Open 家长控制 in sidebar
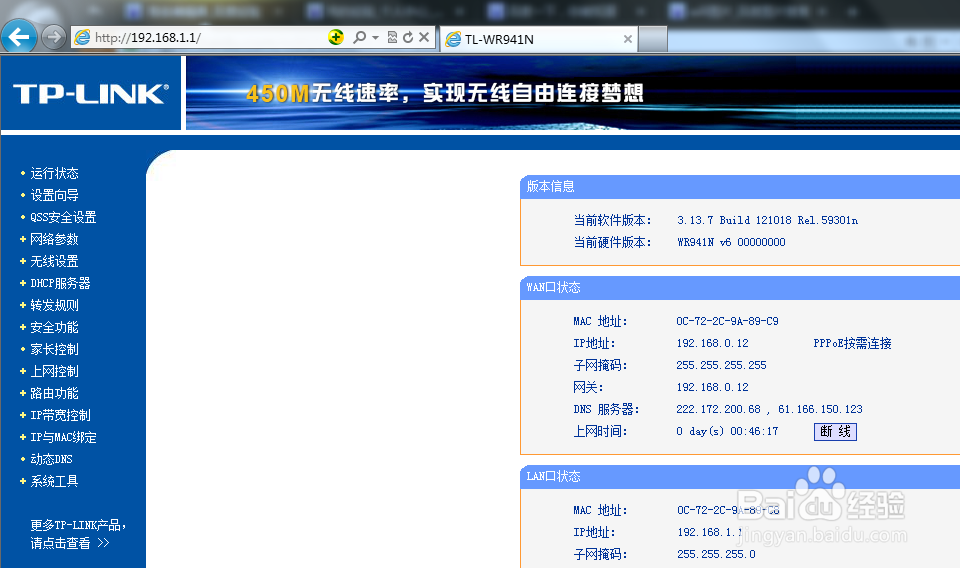This screenshot has height=568, width=960. (x=54, y=349)
